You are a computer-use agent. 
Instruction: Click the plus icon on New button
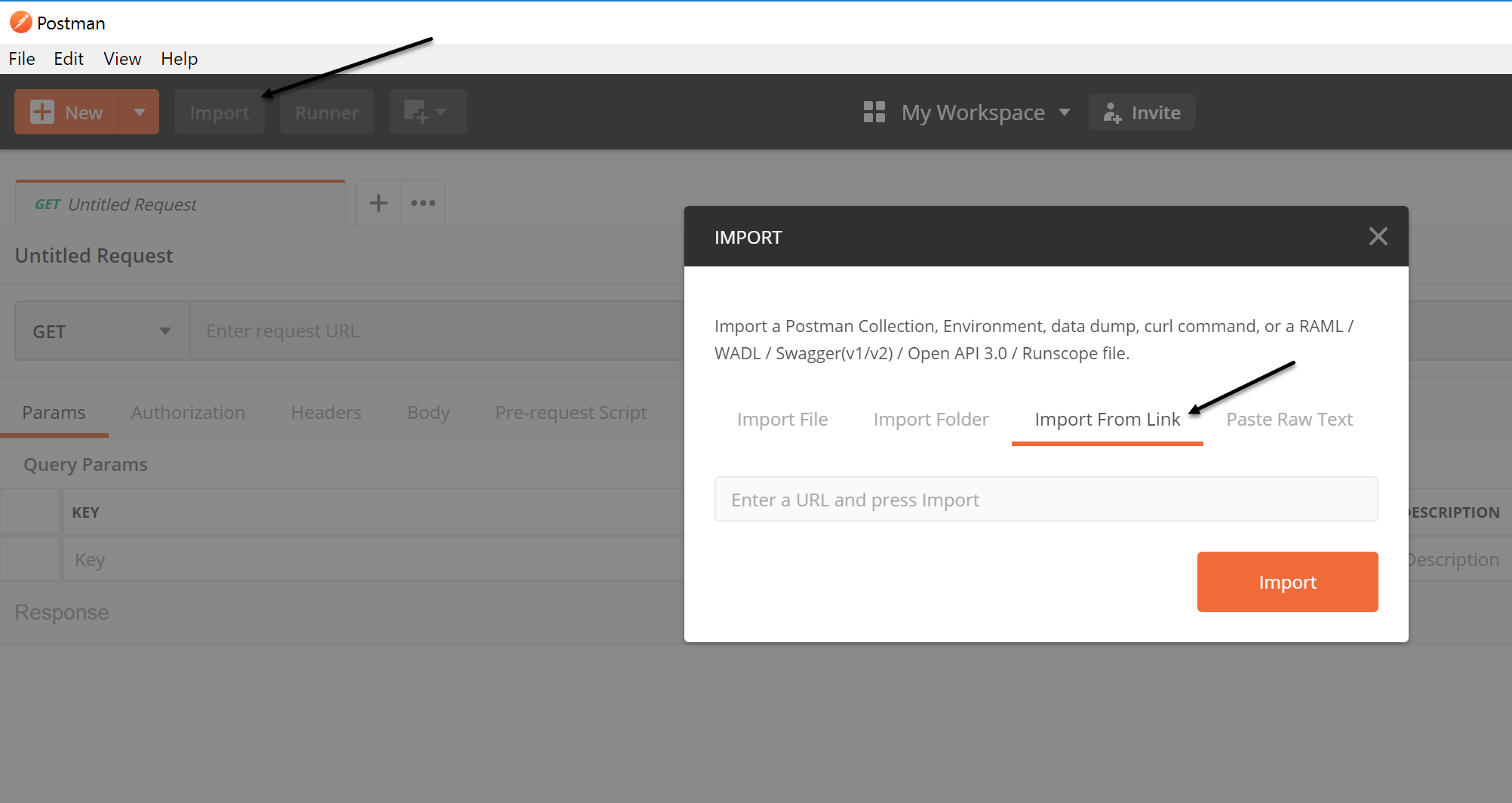pos(42,112)
